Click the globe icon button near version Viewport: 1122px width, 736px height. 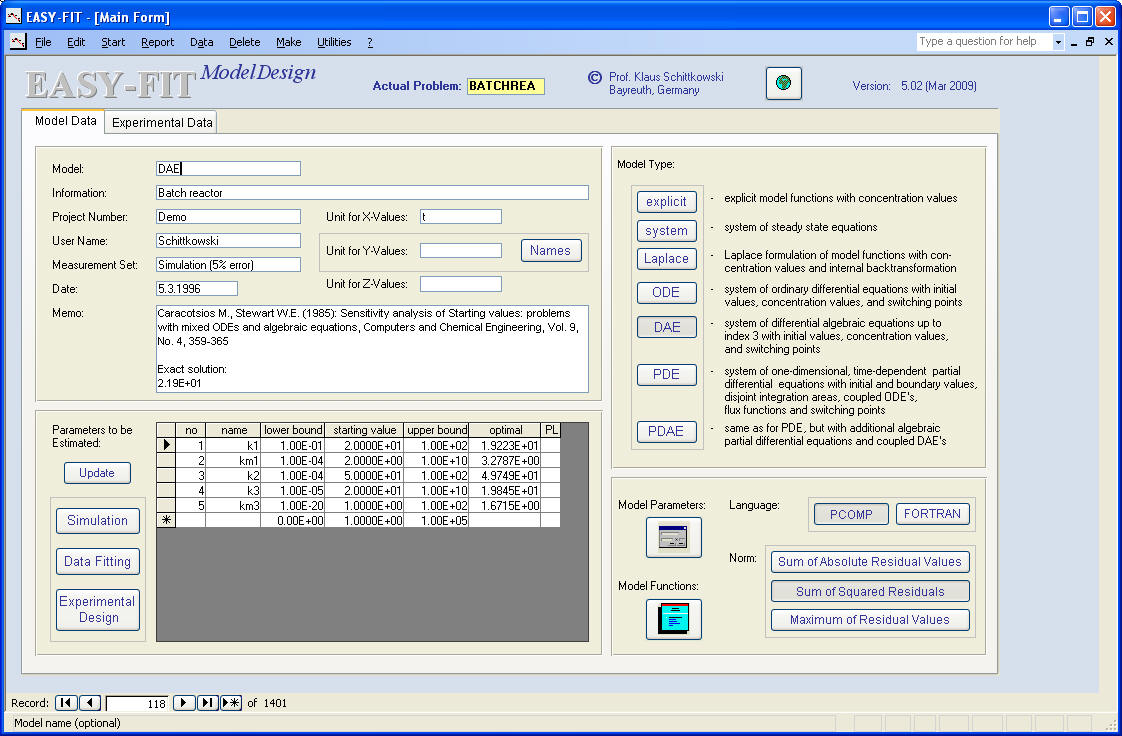pos(783,84)
